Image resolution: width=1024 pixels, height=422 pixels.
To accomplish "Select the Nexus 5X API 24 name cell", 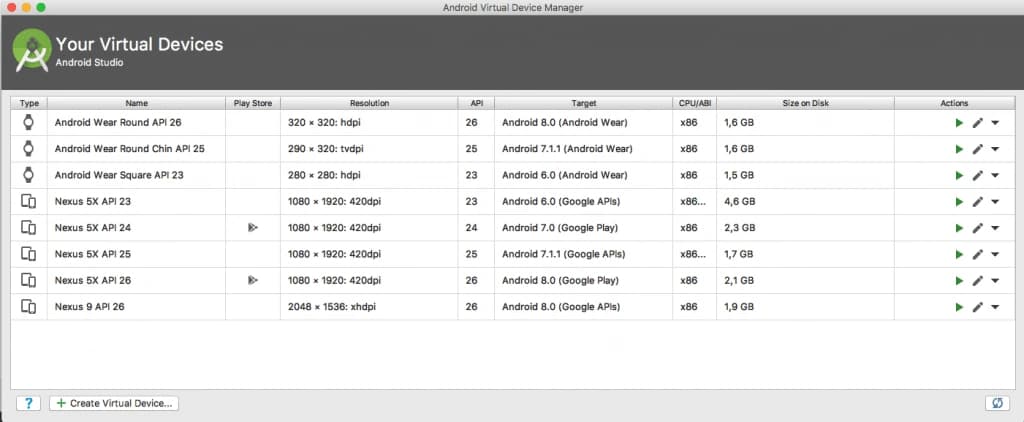I will point(136,228).
